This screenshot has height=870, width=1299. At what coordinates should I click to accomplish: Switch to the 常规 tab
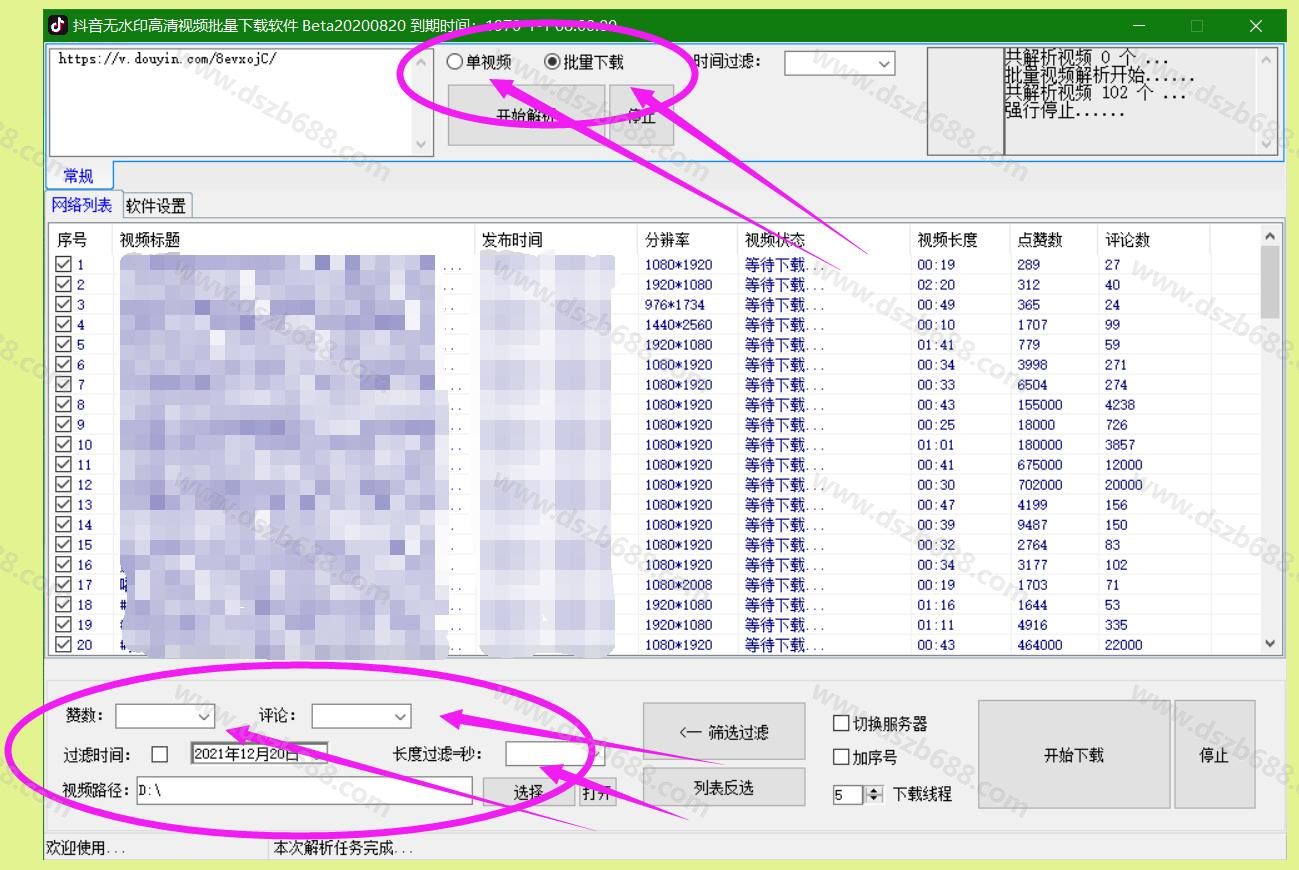pos(78,176)
